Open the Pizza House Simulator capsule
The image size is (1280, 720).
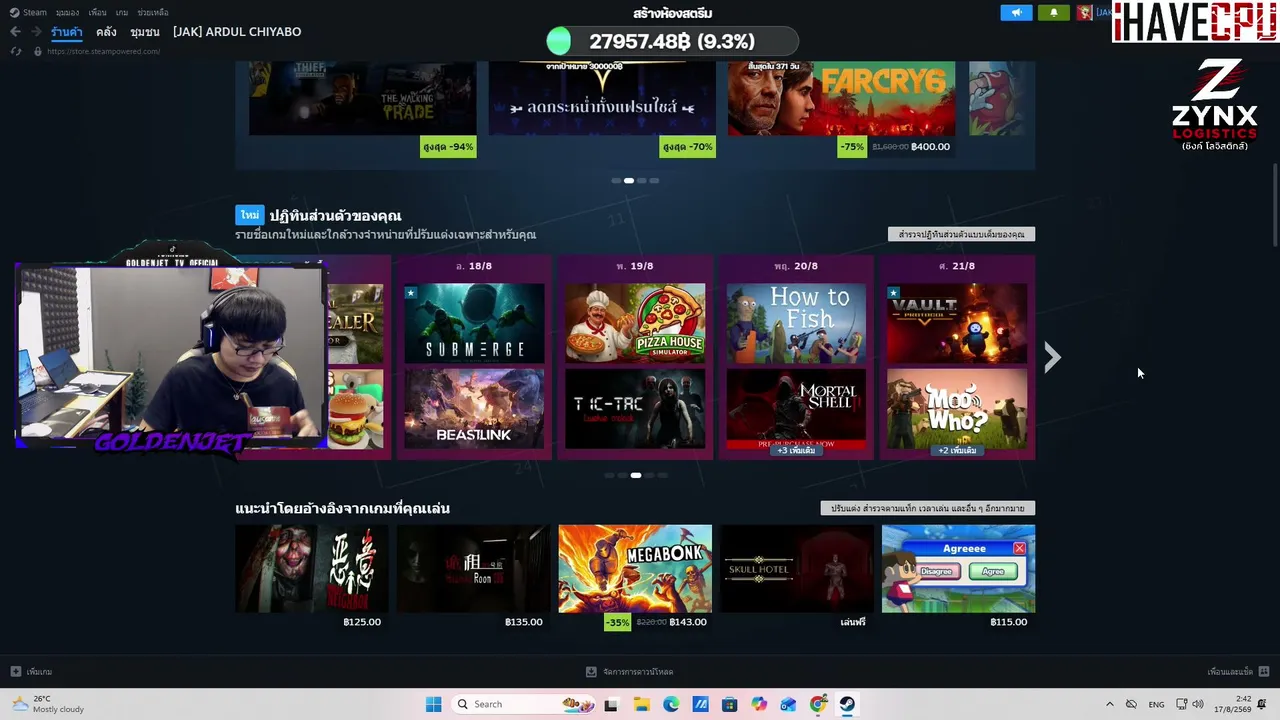pyautogui.click(x=635, y=323)
